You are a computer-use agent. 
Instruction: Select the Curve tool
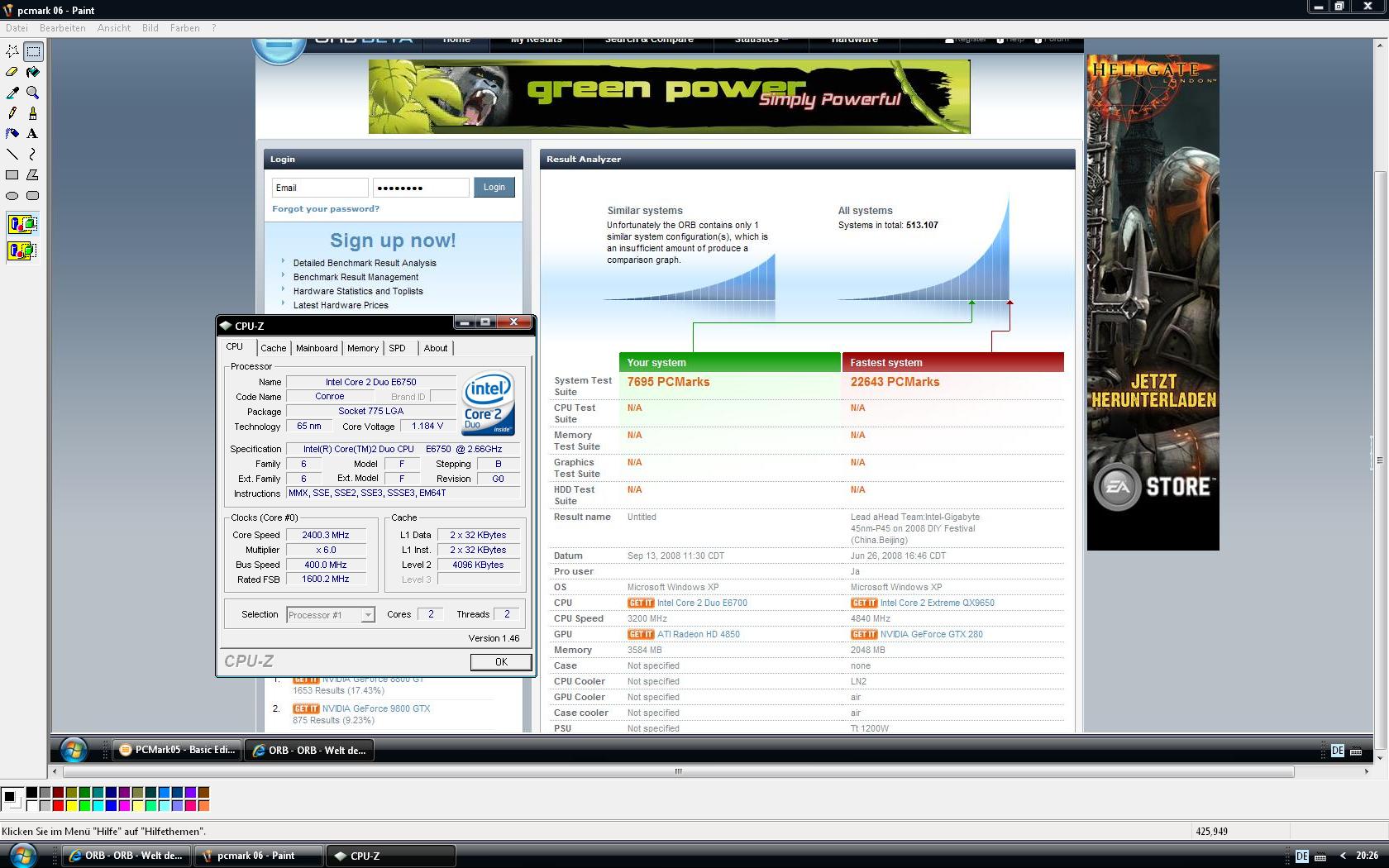pos(33,155)
